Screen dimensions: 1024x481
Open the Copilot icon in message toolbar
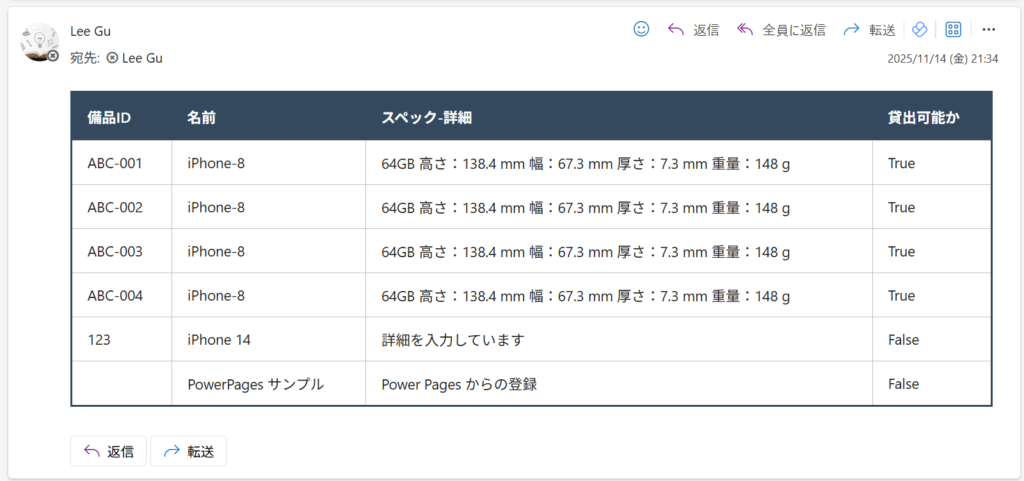(921, 30)
